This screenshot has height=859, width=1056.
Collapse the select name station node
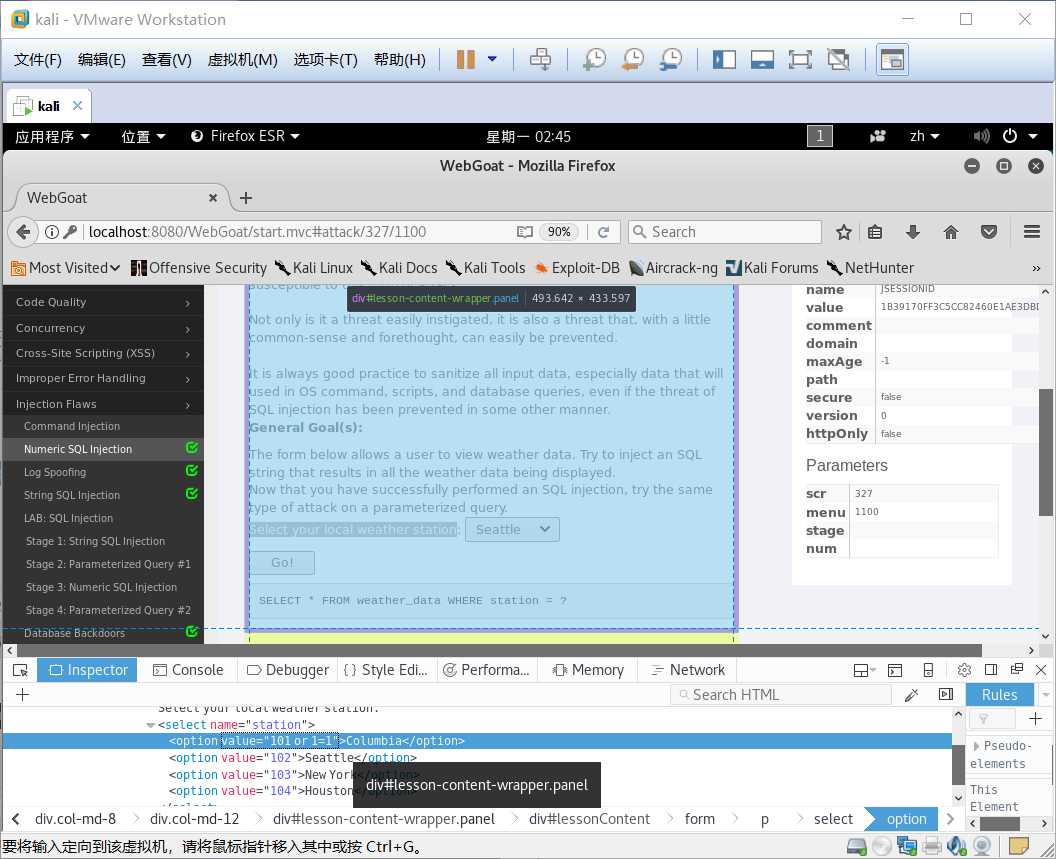tap(150, 725)
